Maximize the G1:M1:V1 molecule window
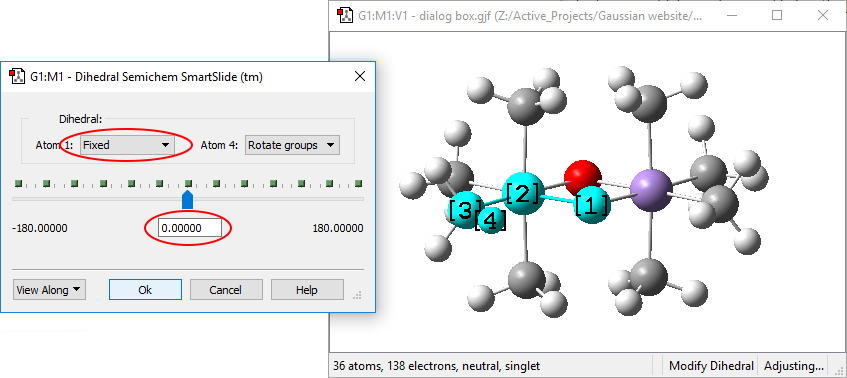The width and height of the screenshot is (847, 378). tap(777, 16)
